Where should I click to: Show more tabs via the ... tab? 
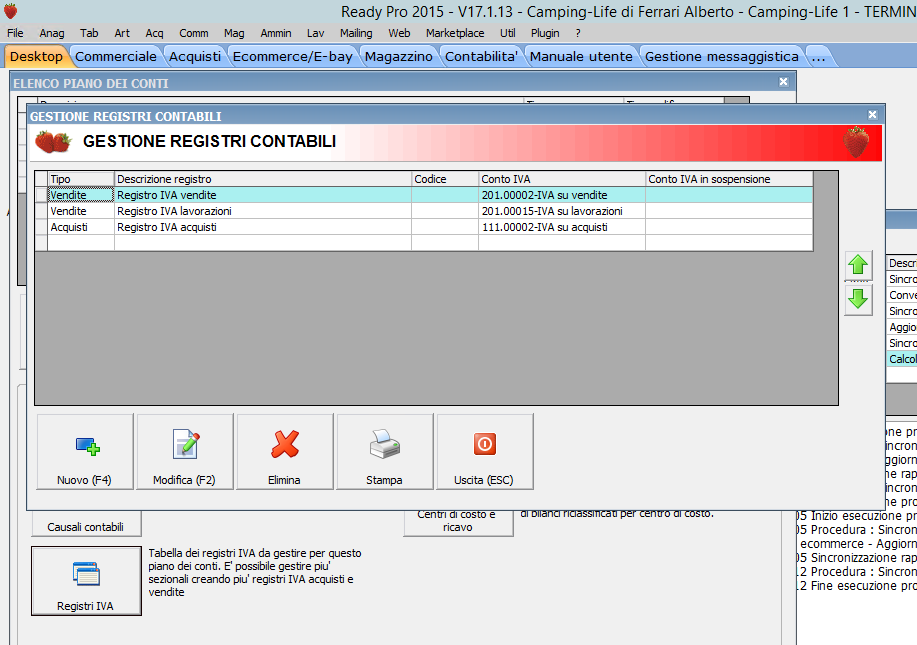click(818, 57)
